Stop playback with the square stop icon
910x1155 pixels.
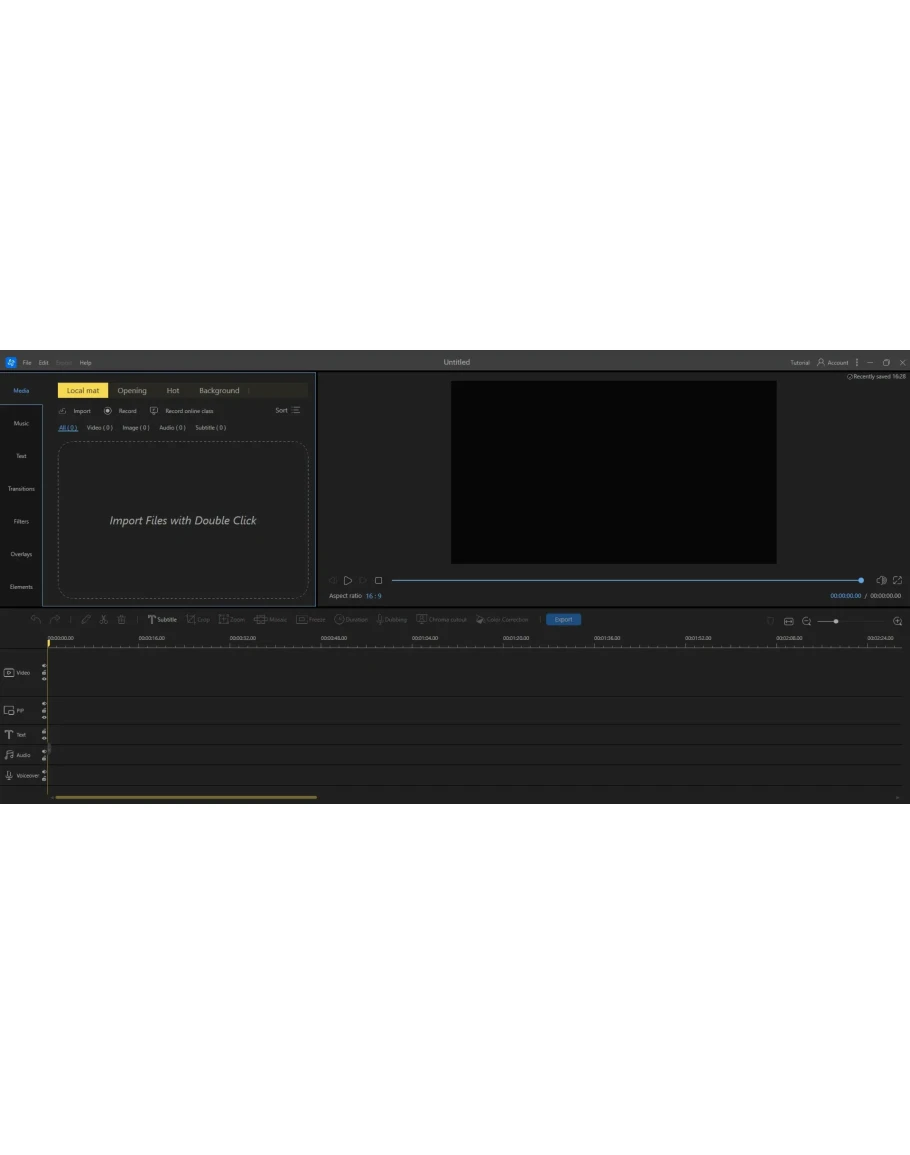point(378,581)
